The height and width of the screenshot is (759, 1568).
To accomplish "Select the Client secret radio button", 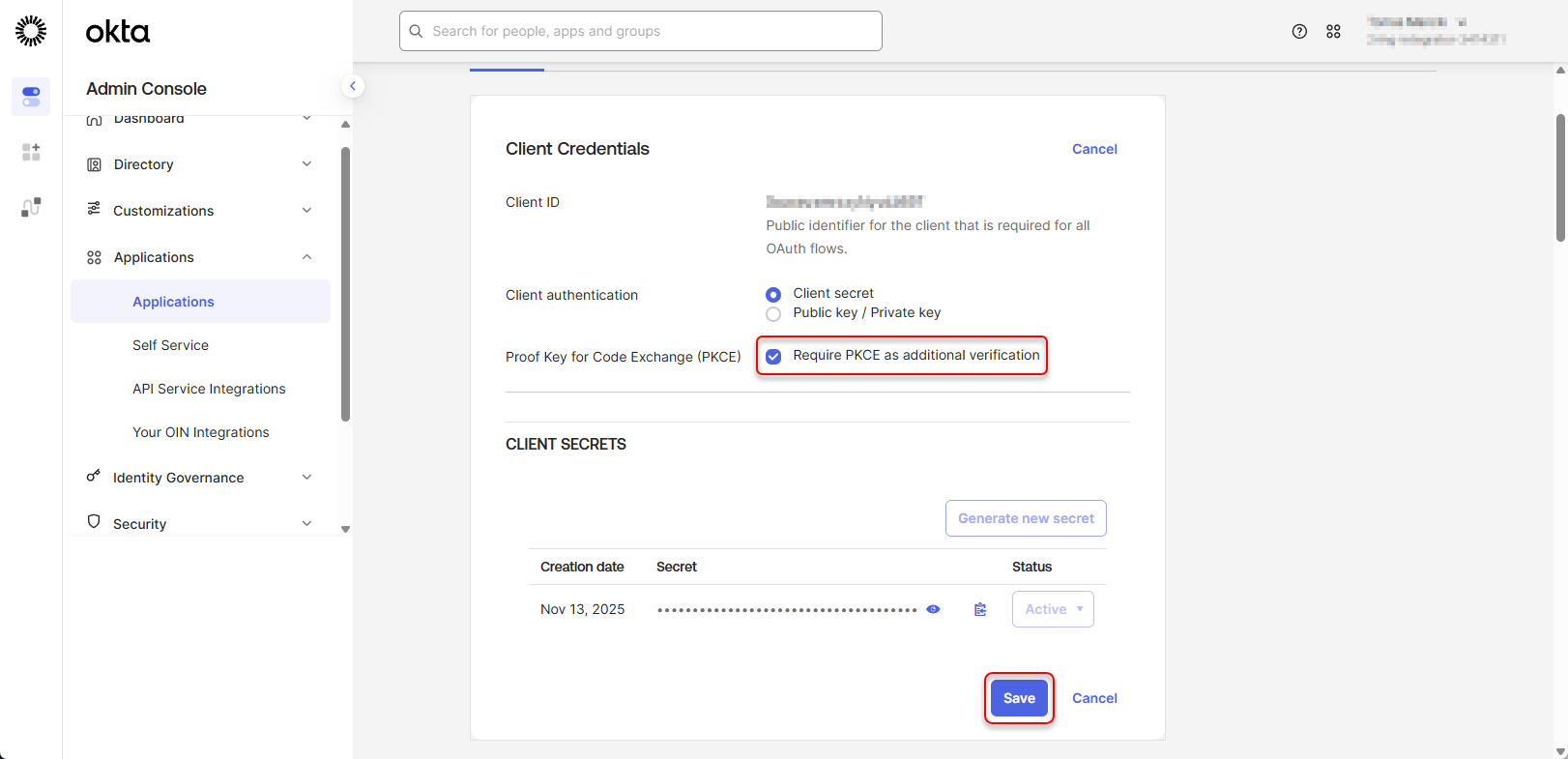I will click(x=773, y=294).
